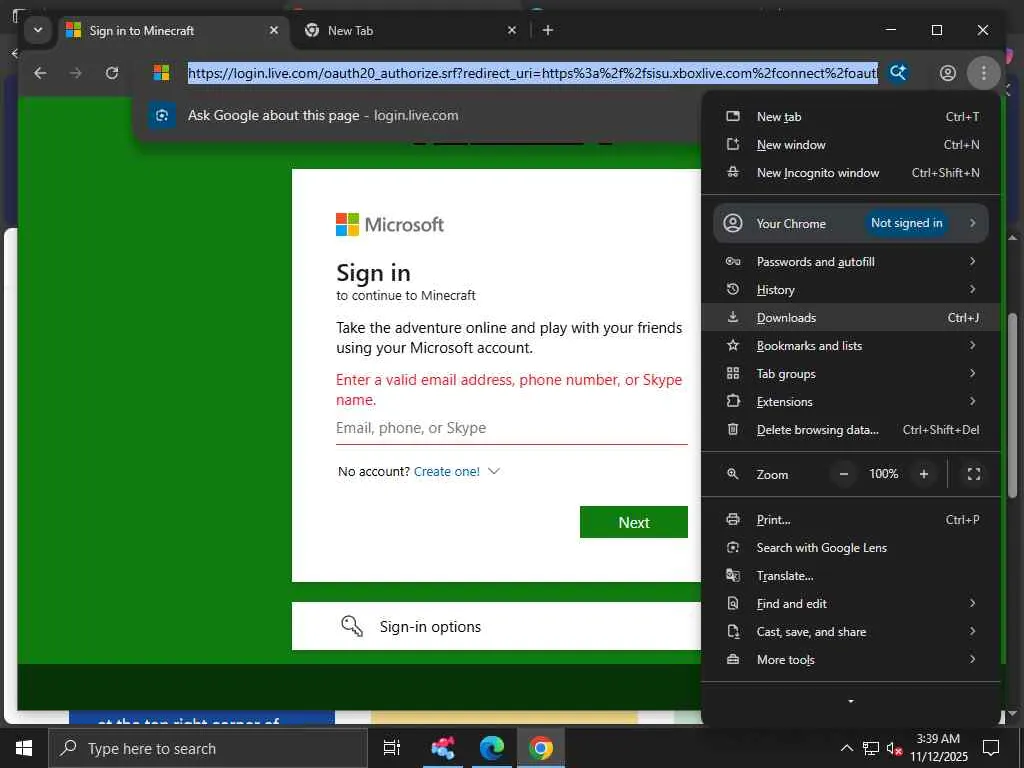
Task: Click the colorful app icon left of Edge
Action: point(443,748)
